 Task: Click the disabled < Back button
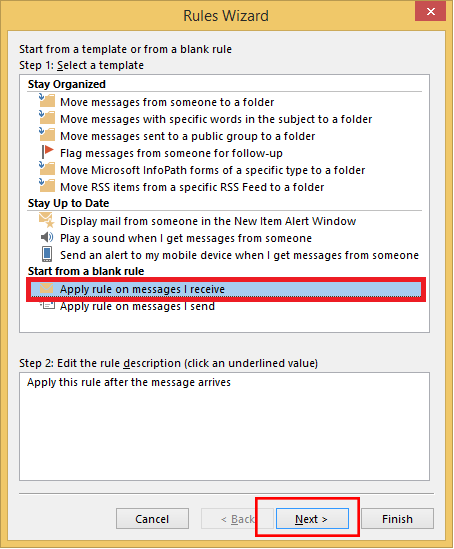237,519
